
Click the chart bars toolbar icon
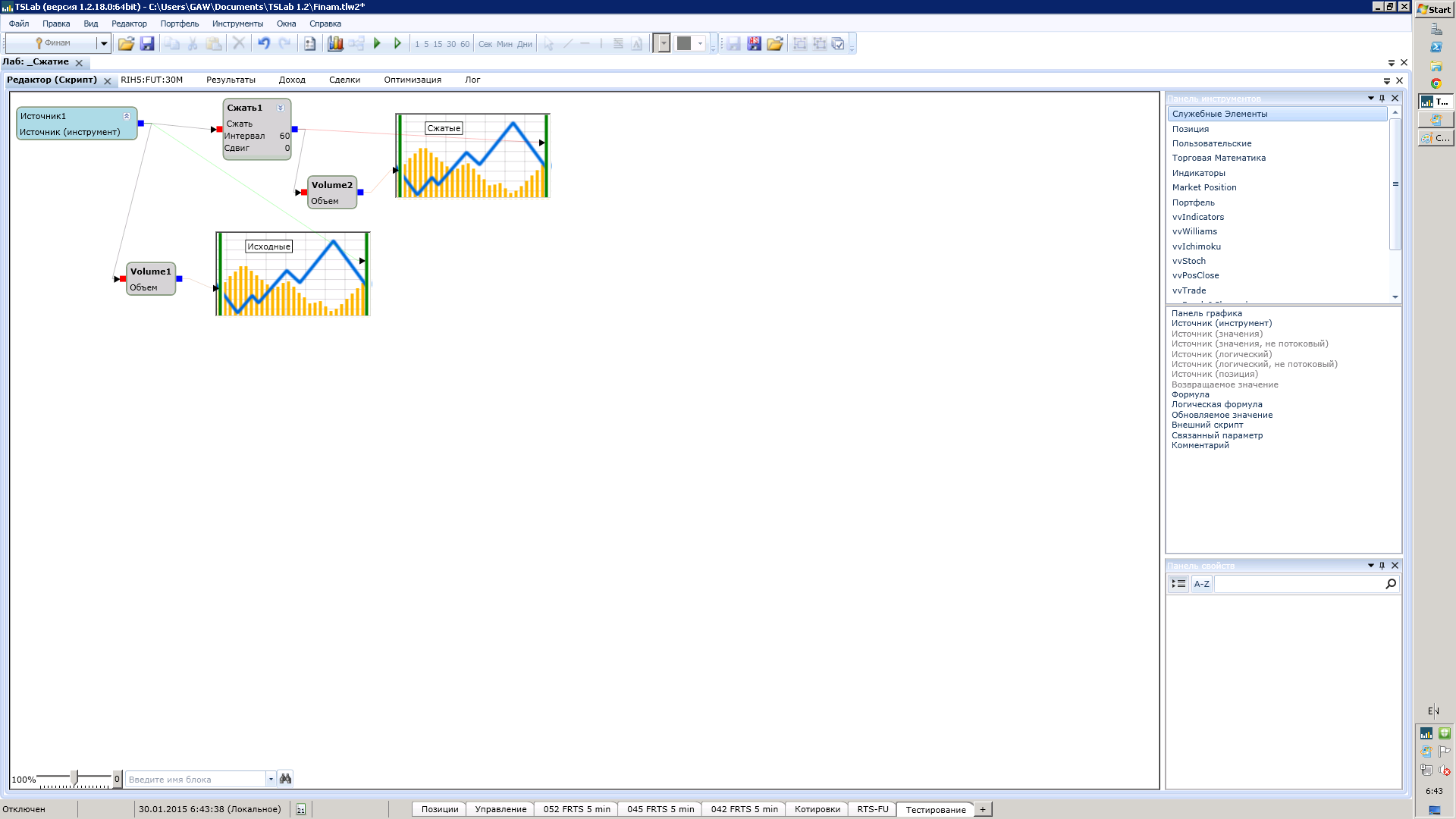(x=335, y=44)
